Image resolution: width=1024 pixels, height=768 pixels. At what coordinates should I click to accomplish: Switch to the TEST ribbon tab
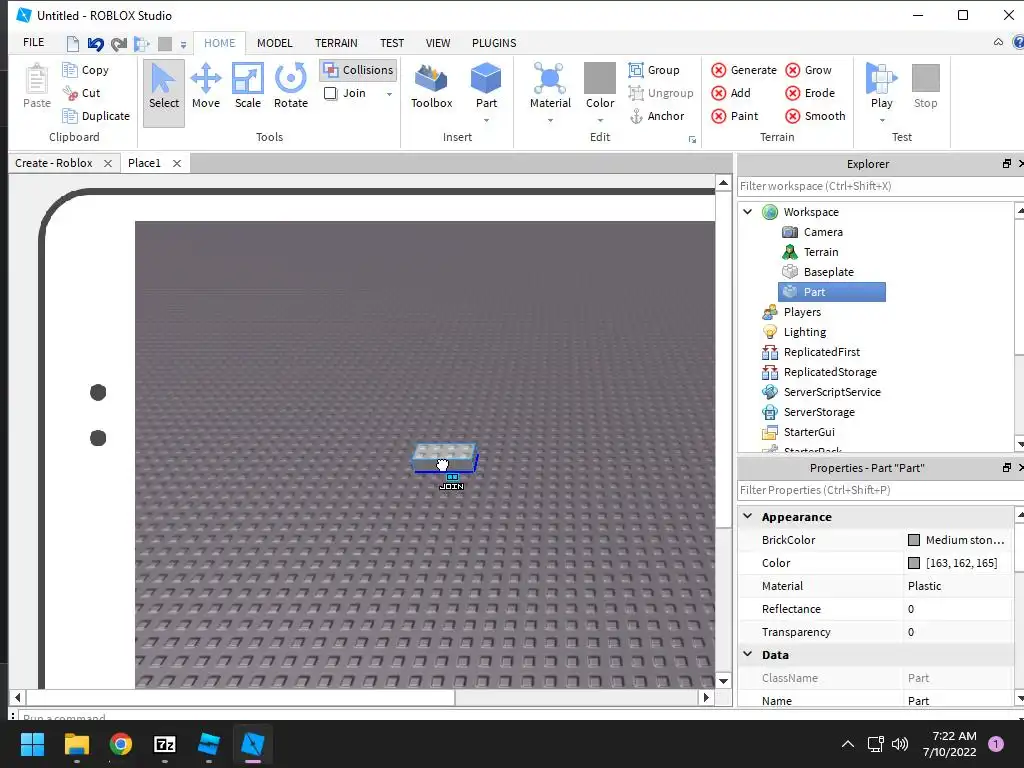point(392,43)
